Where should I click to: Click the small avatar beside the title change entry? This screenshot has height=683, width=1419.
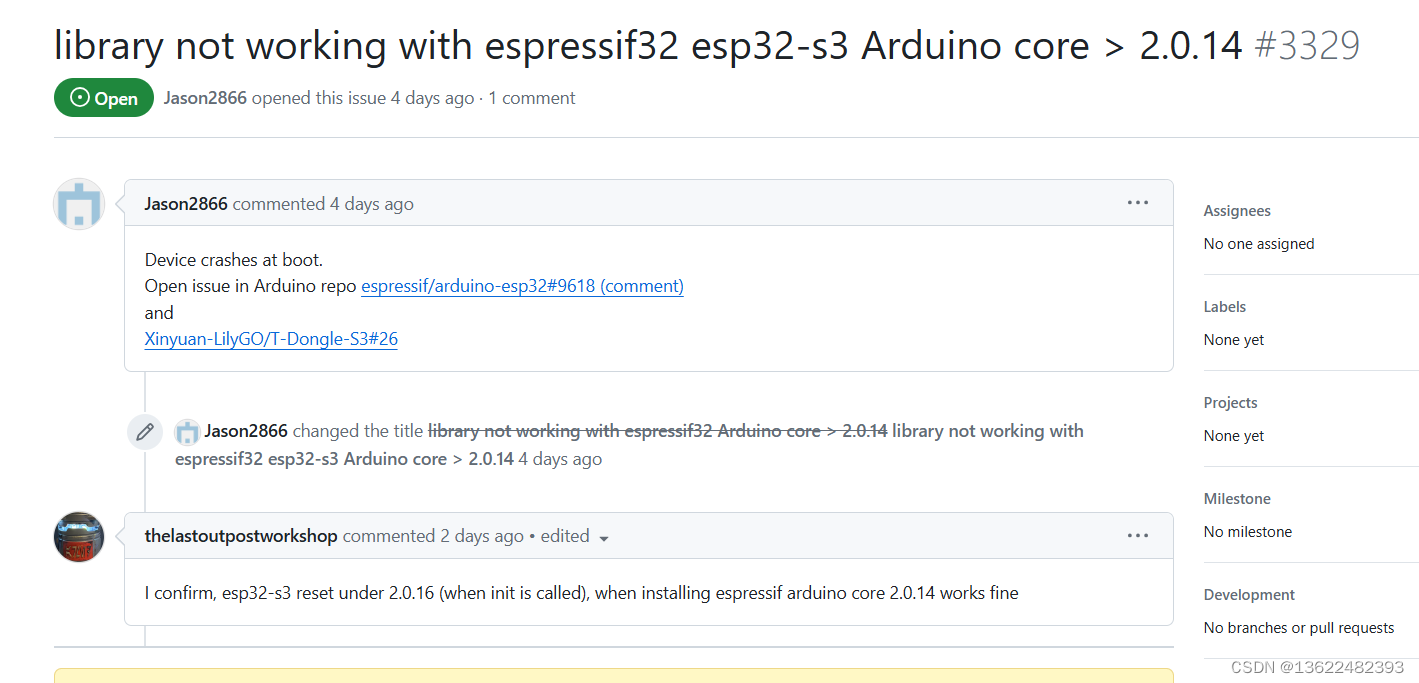pos(187,431)
